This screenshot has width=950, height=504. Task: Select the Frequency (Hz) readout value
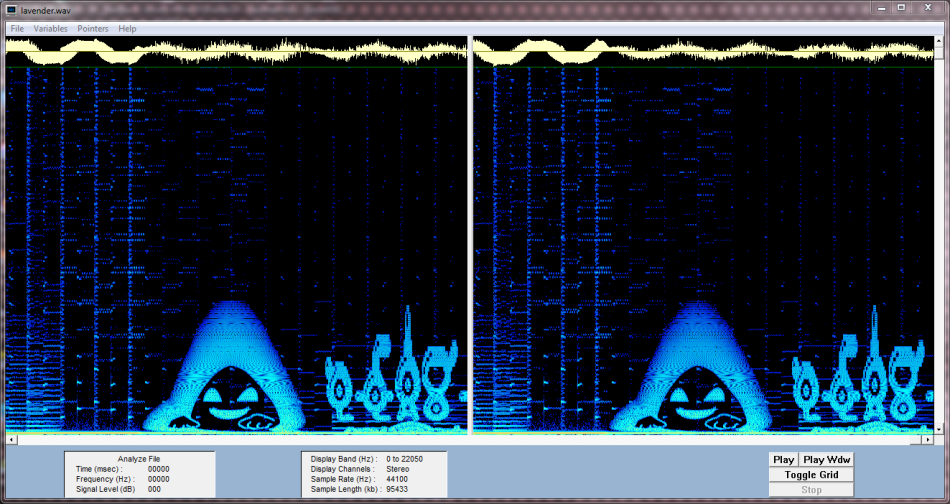(159, 479)
